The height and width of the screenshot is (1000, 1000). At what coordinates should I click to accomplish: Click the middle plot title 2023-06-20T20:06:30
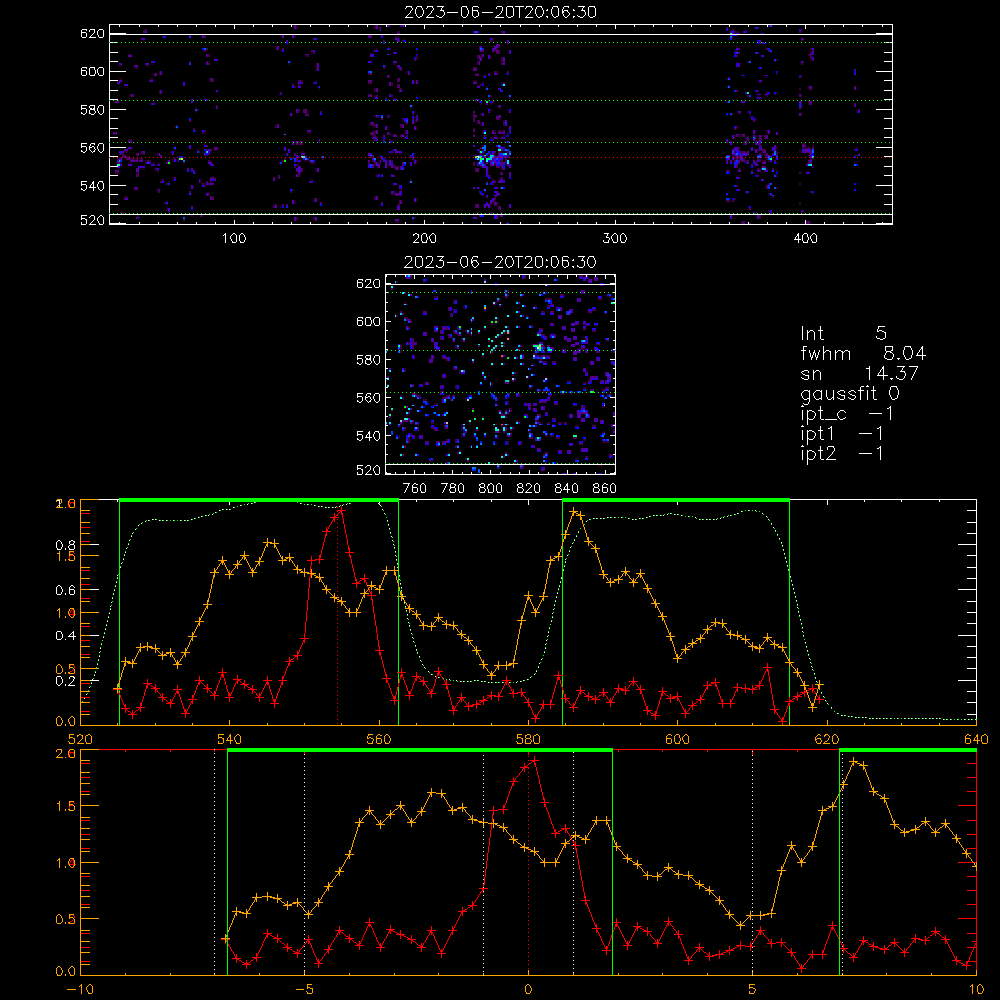coord(501,262)
